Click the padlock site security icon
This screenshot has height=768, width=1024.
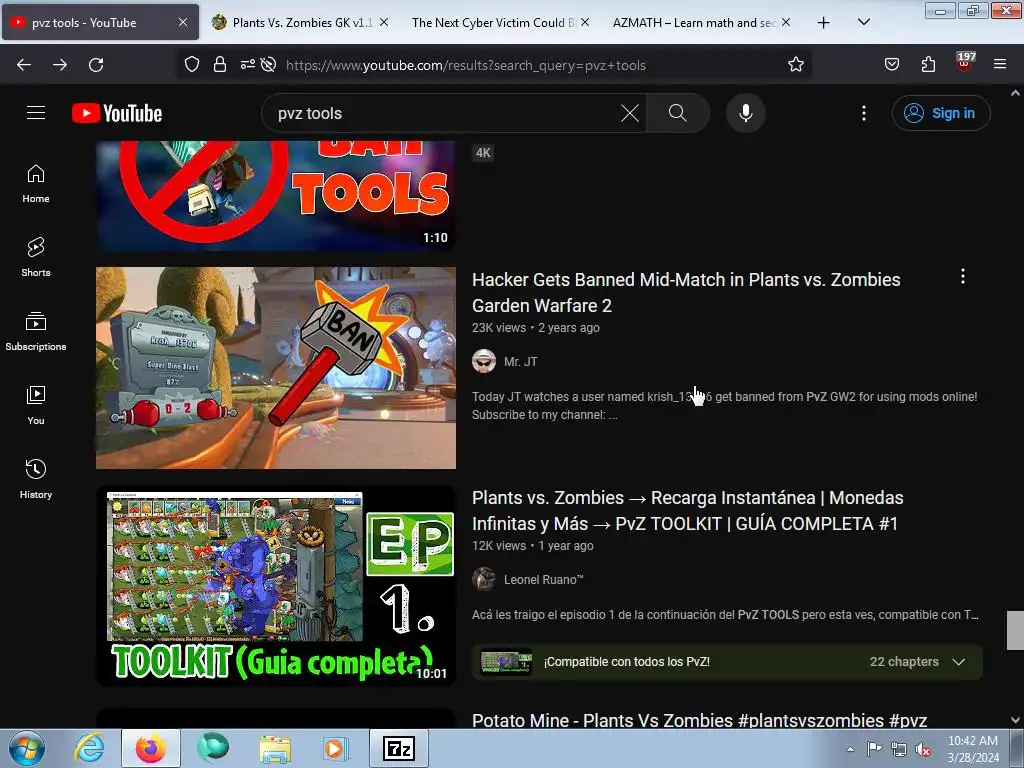coord(220,65)
